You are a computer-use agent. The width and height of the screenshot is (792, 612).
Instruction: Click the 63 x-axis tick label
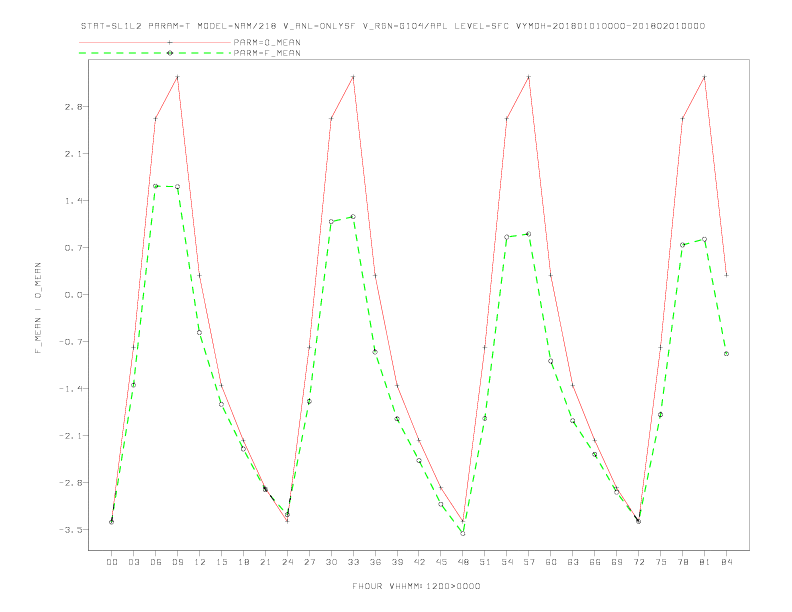pyautogui.click(x=573, y=562)
